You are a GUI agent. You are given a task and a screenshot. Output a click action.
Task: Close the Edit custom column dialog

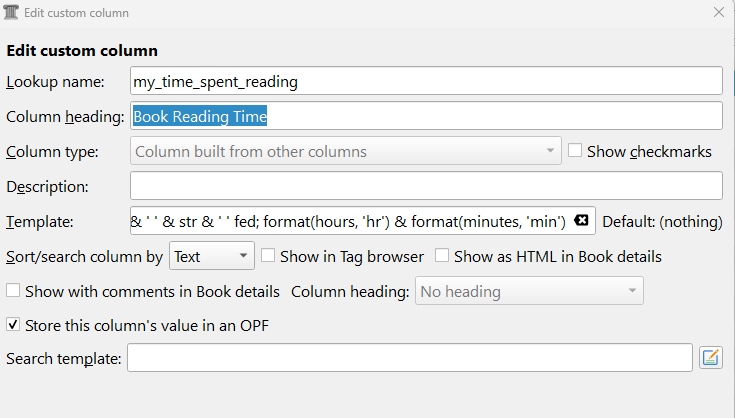(x=718, y=13)
